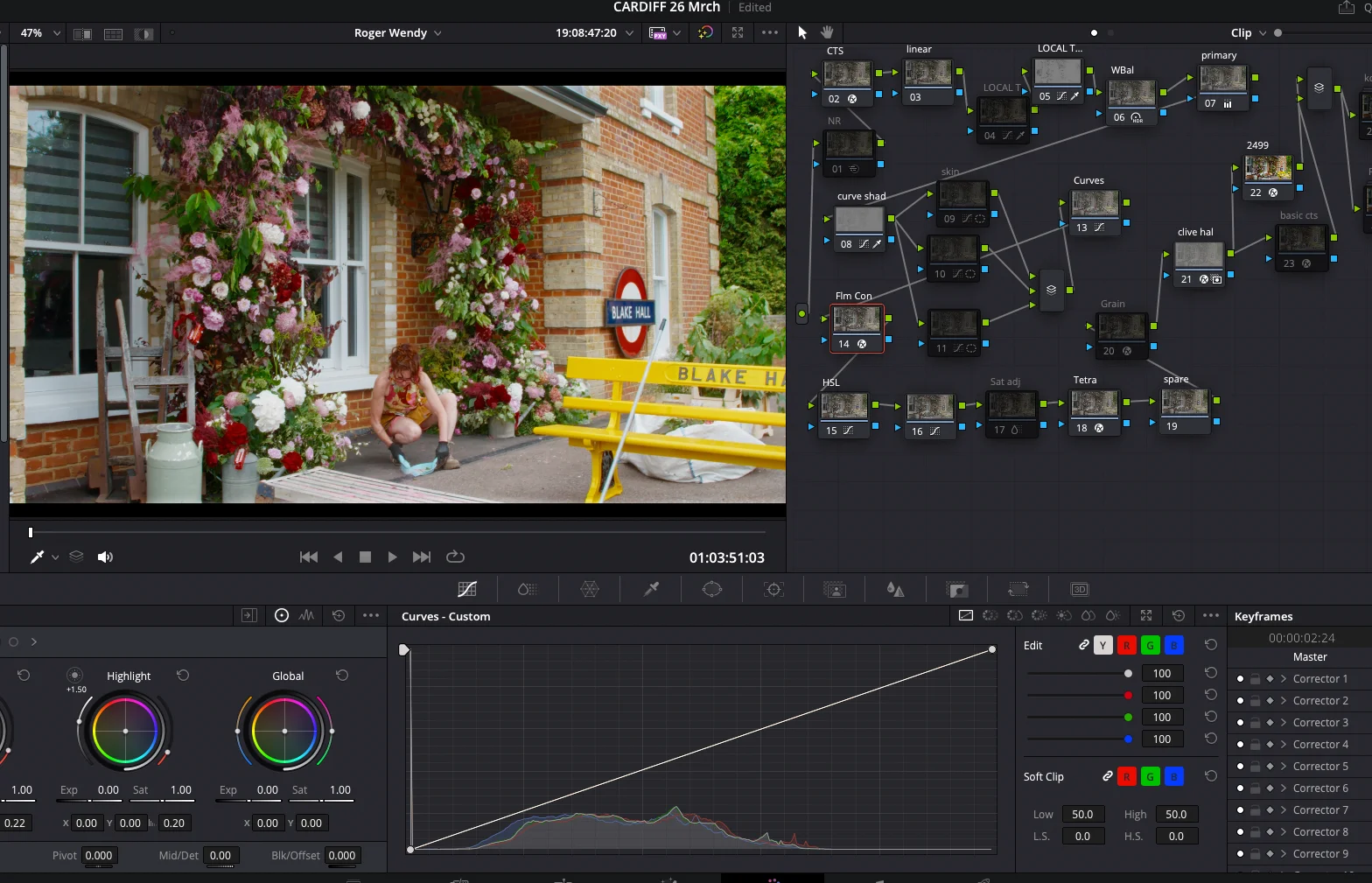
Task: Click the Soft Clip Low value field
Action: [x=1082, y=814]
